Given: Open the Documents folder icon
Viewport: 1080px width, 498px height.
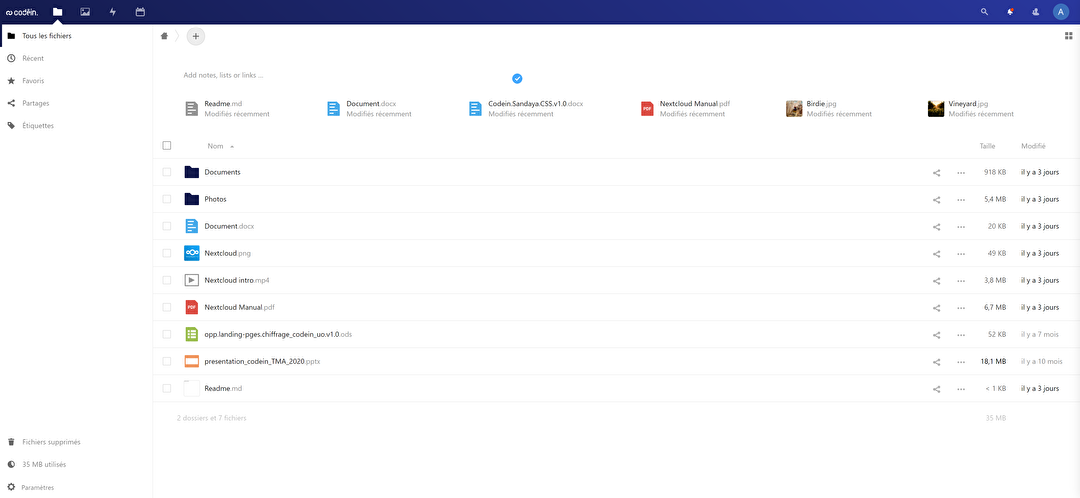Looking at the screenshot, I should point(191,172).
